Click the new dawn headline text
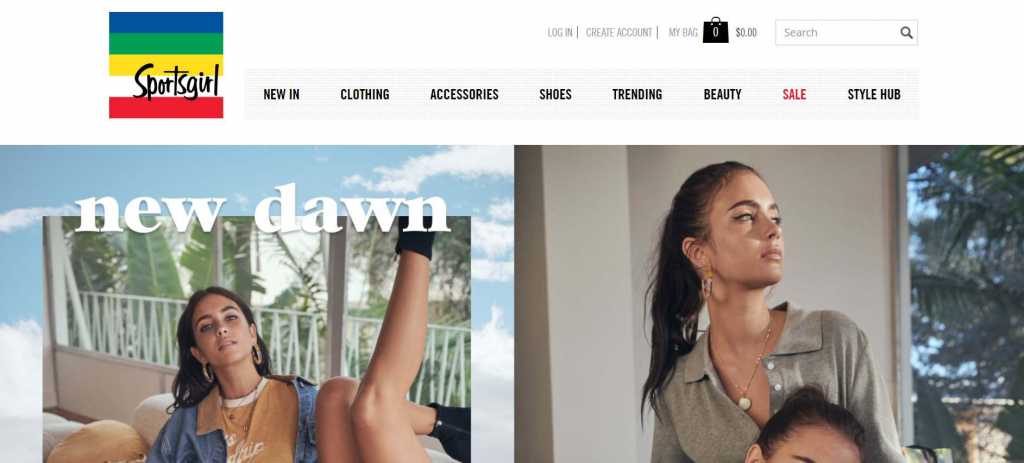This screenshot has width=1024, height=463. [x=263, y=208]
